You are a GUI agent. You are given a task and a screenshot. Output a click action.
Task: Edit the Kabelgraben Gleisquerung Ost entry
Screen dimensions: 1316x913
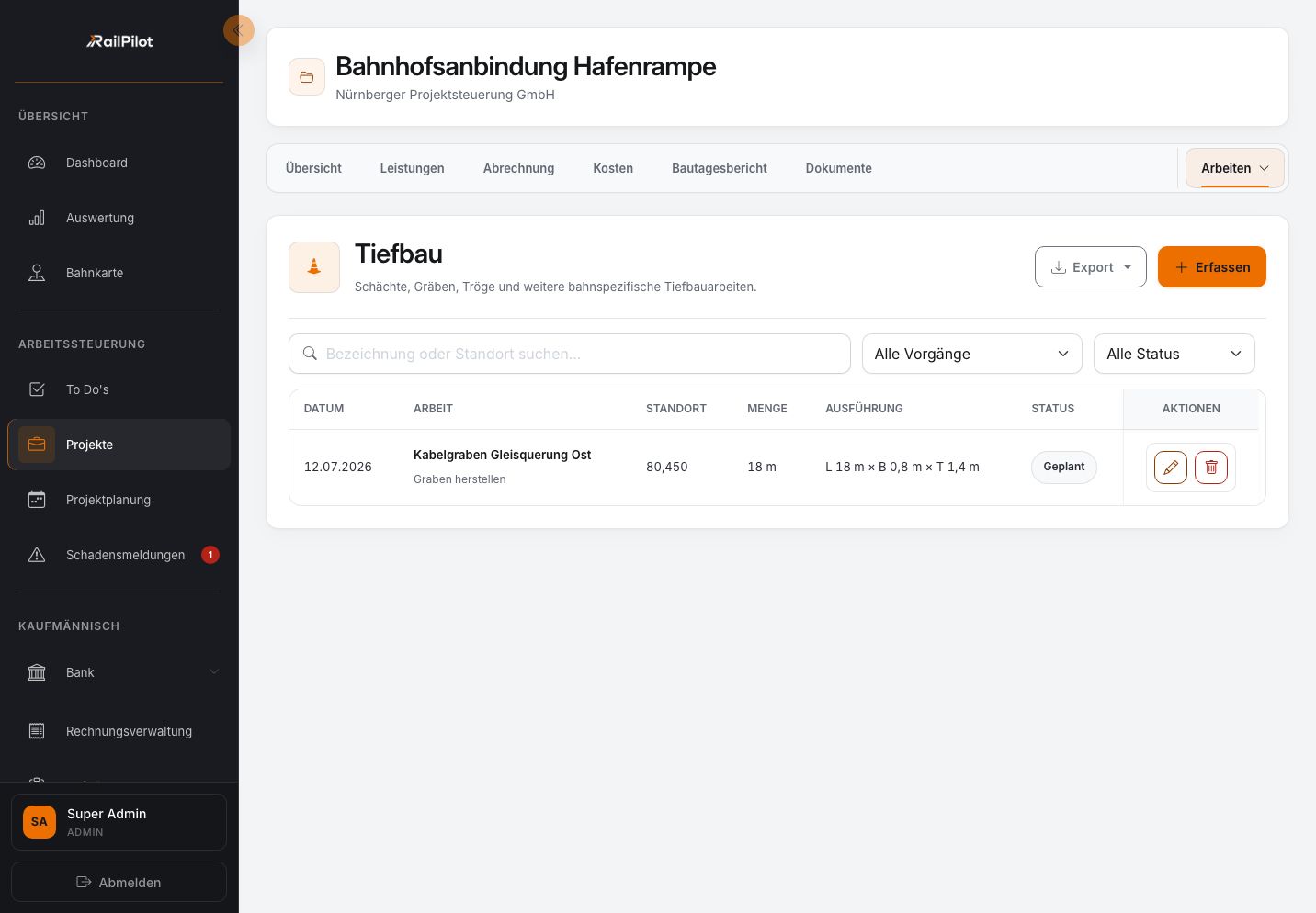pyautogui.click(x=1171, y=468)
